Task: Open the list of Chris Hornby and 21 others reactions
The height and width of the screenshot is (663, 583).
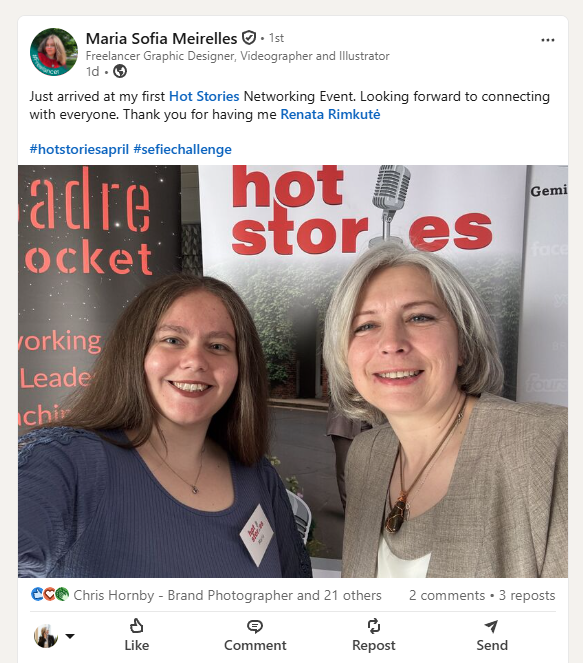Action: (227, 595)
